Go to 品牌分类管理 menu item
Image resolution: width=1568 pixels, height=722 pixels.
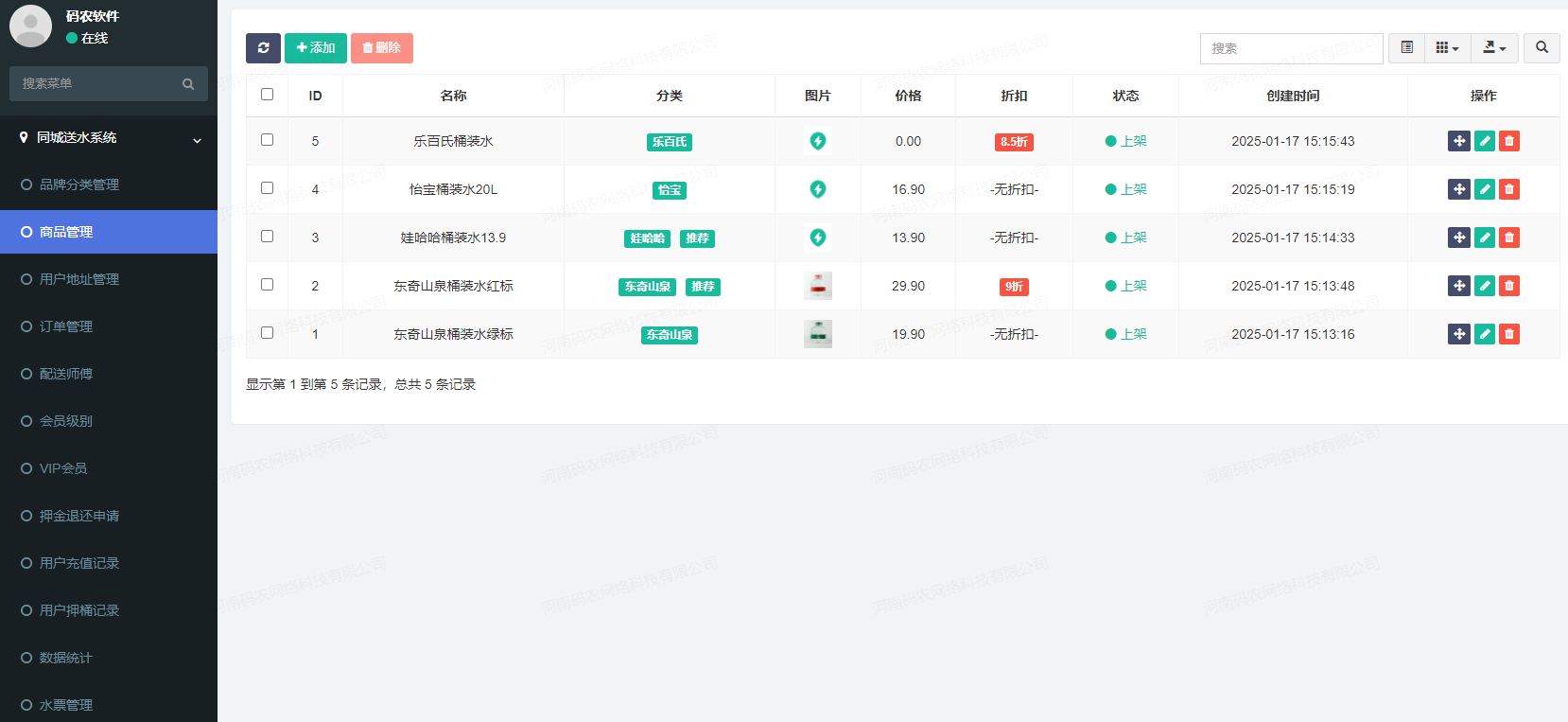click(79, 185)
